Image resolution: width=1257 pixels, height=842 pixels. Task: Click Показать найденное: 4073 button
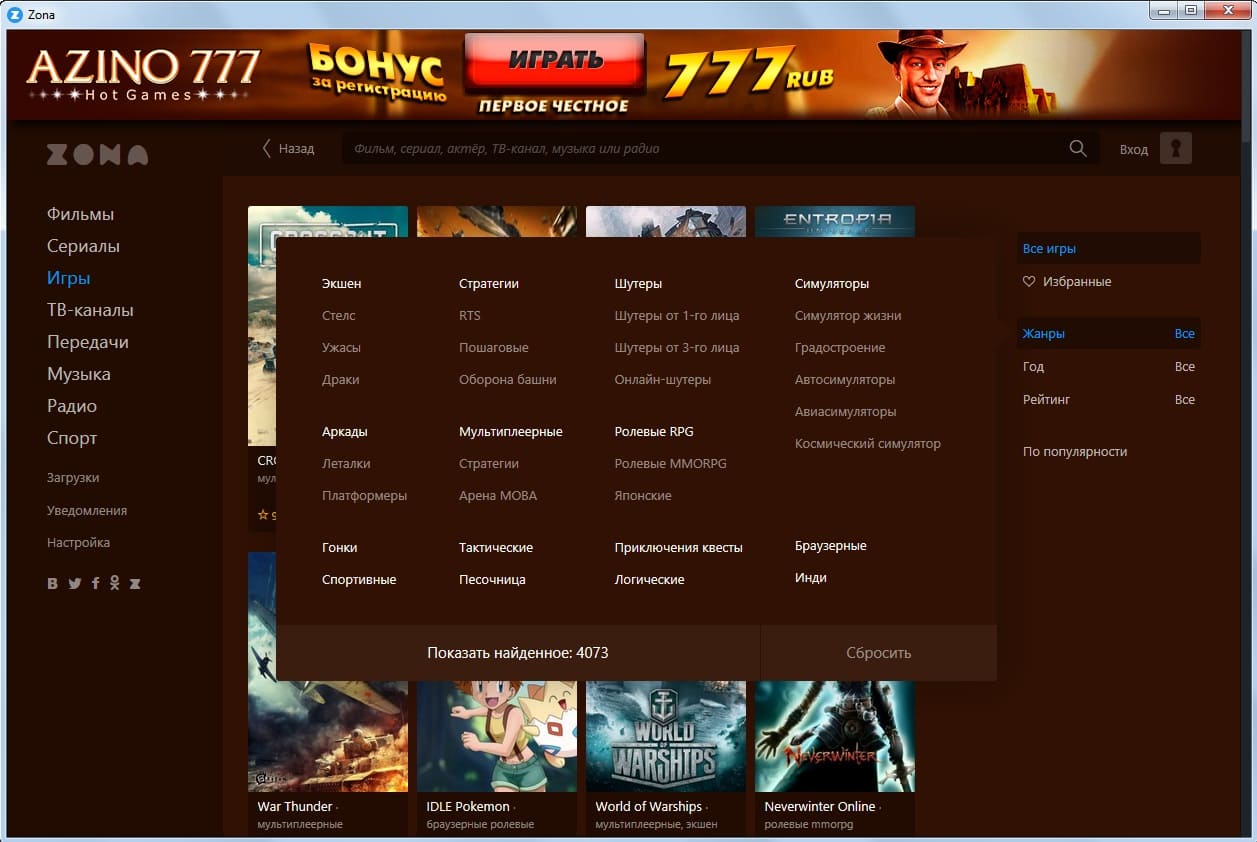pos(518,653)
